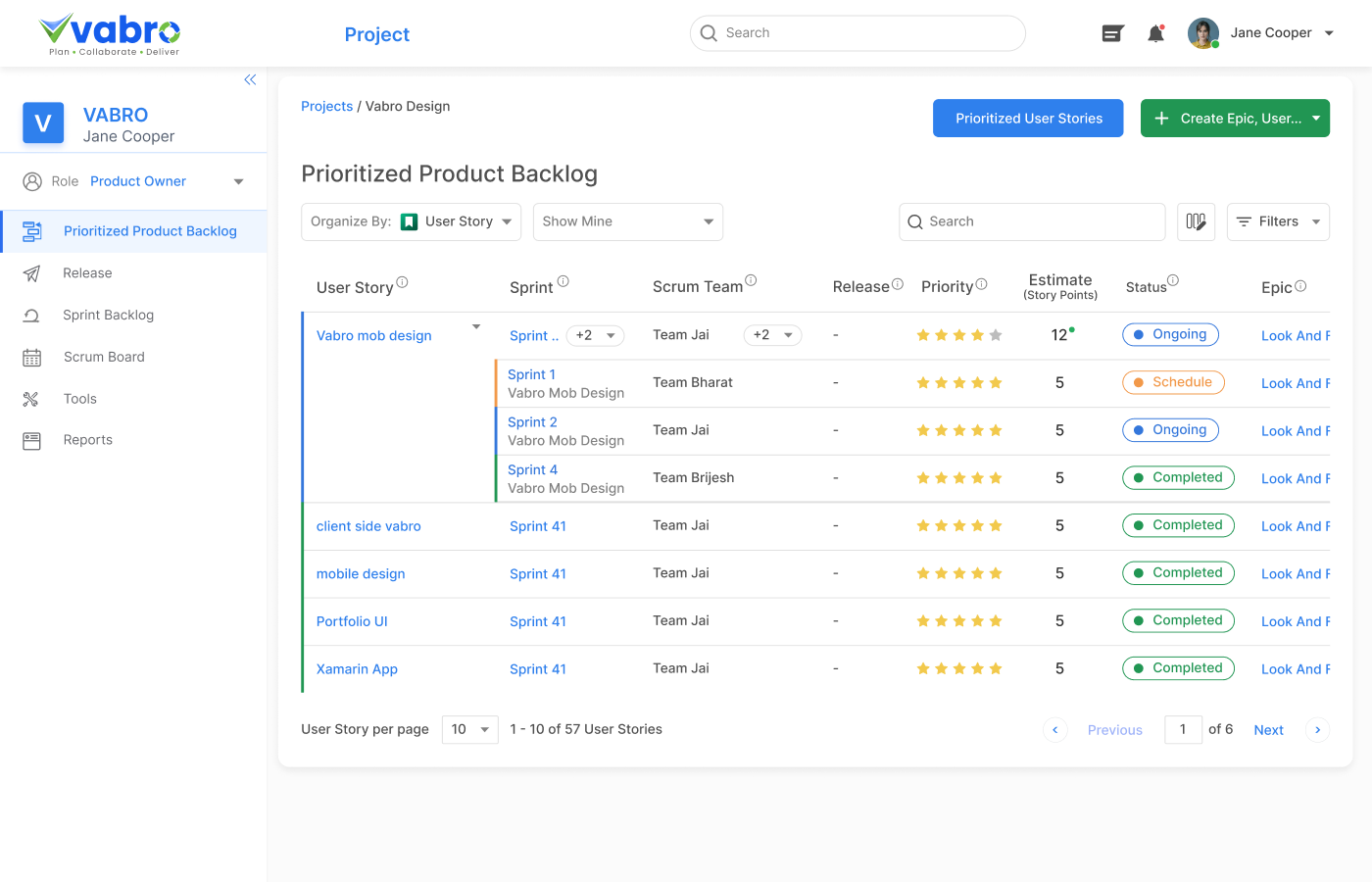The image size is (1372, 882).
Task: Open the Sprint 41 link for Xamarin App
Action: point(537,668)
